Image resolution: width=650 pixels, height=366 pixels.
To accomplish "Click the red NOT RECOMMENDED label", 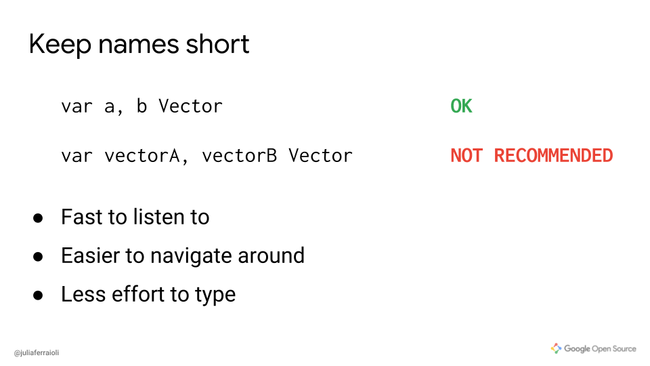I will click(531, 156).
